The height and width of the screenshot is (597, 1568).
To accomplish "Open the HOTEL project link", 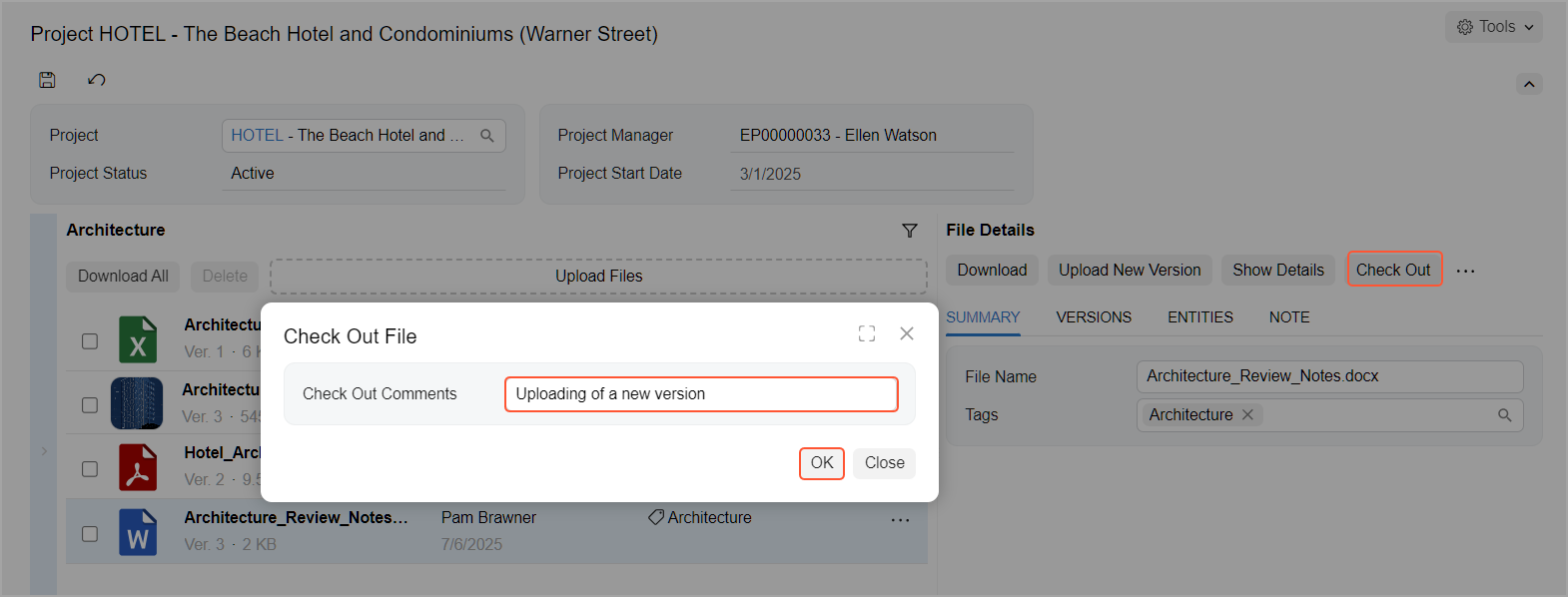I will pyautogui.click(x=257, y=136).
